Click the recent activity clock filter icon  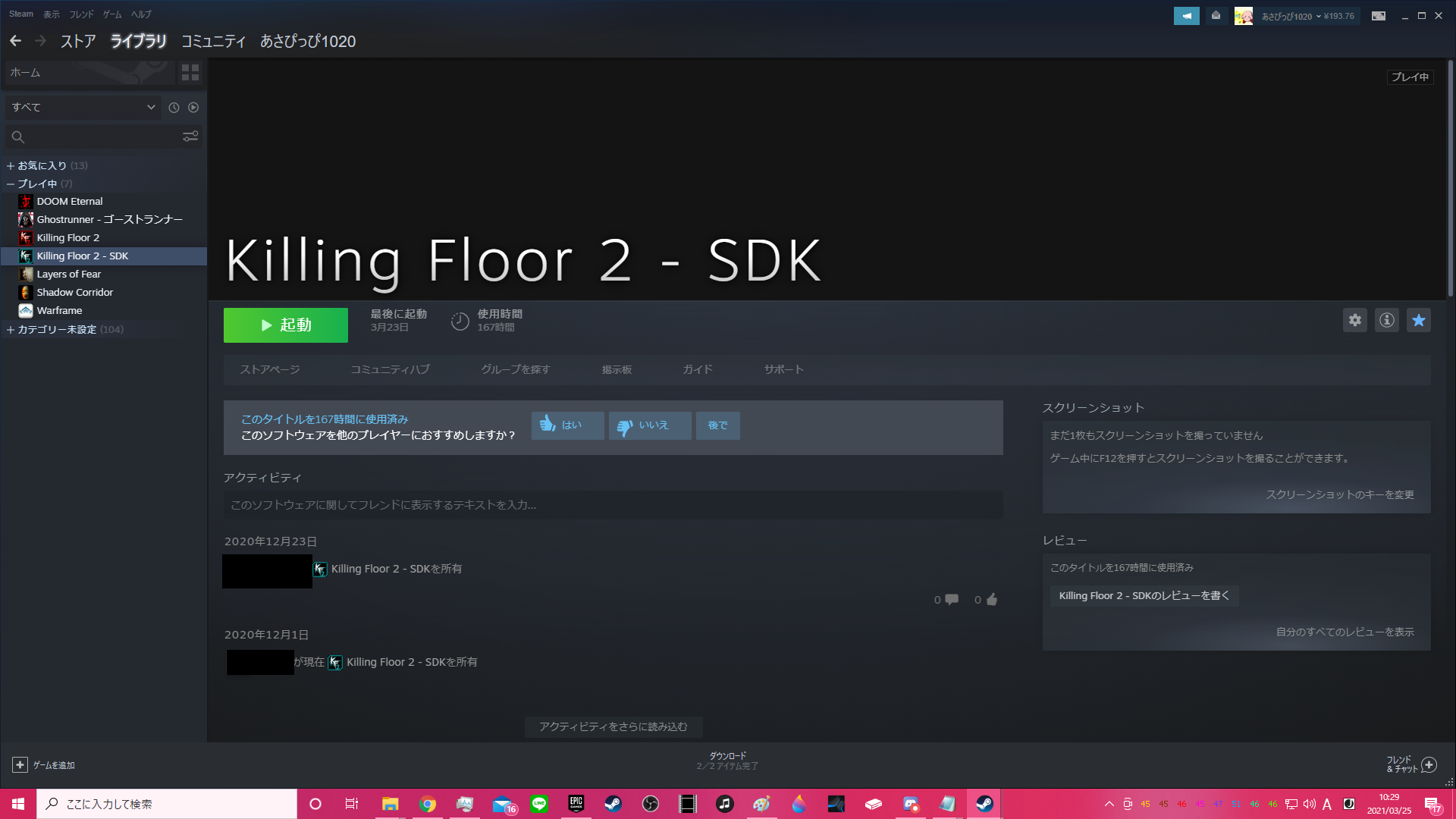[x=174, y=108]
